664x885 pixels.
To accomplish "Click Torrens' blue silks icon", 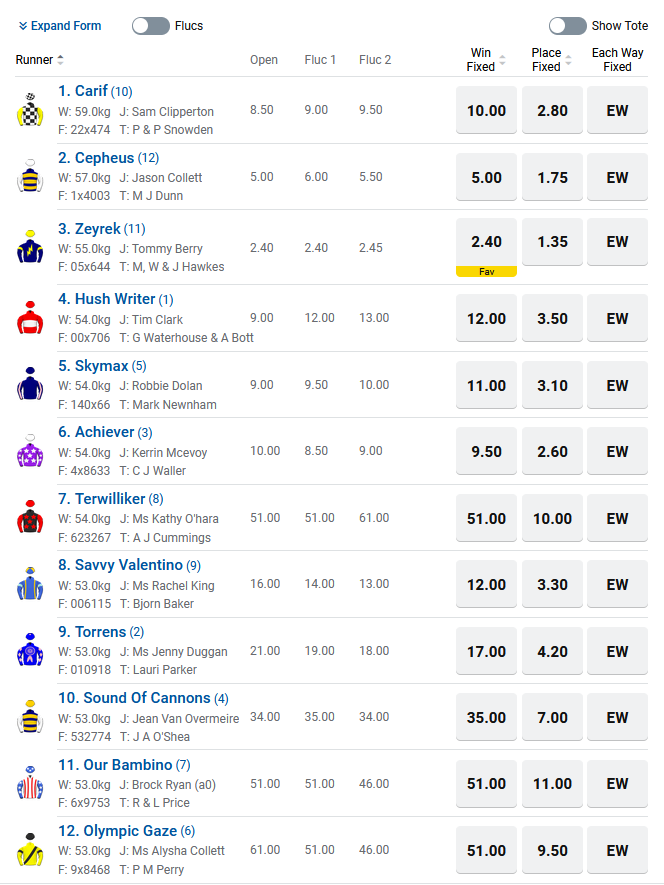I will point(29,651).
